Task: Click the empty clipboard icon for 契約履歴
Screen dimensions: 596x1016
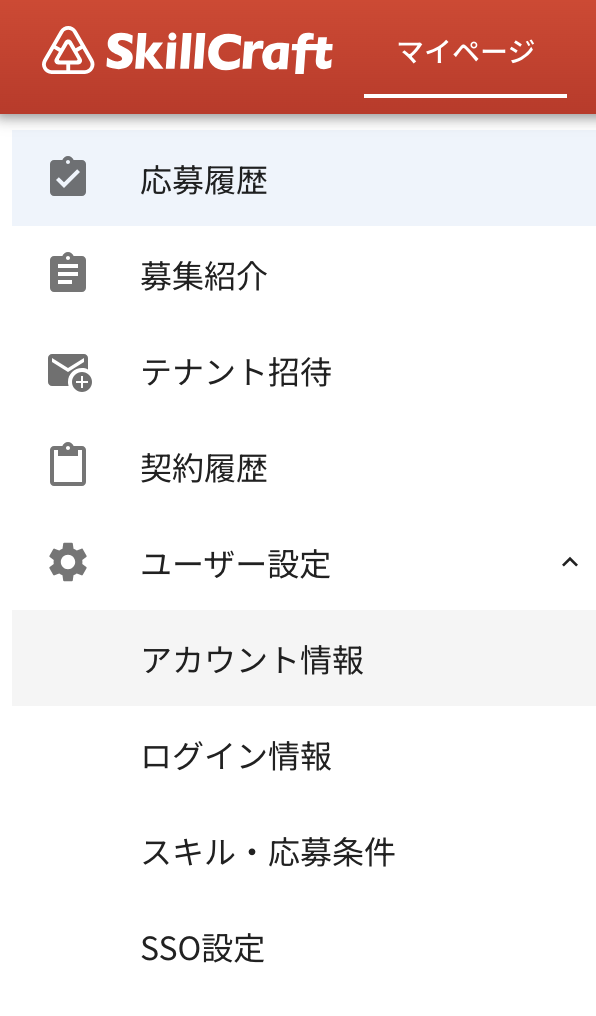Action: click(68, 465)
